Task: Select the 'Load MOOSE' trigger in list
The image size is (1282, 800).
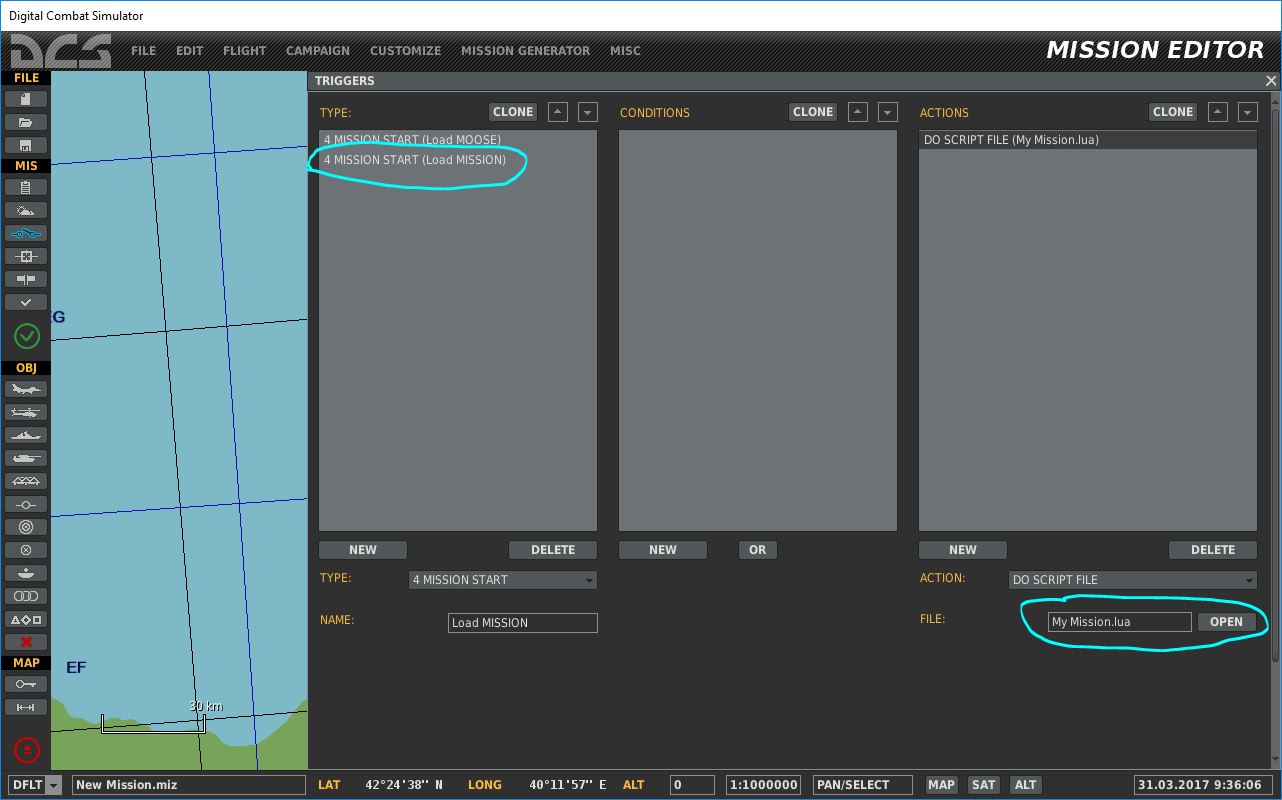Action: 412,140
